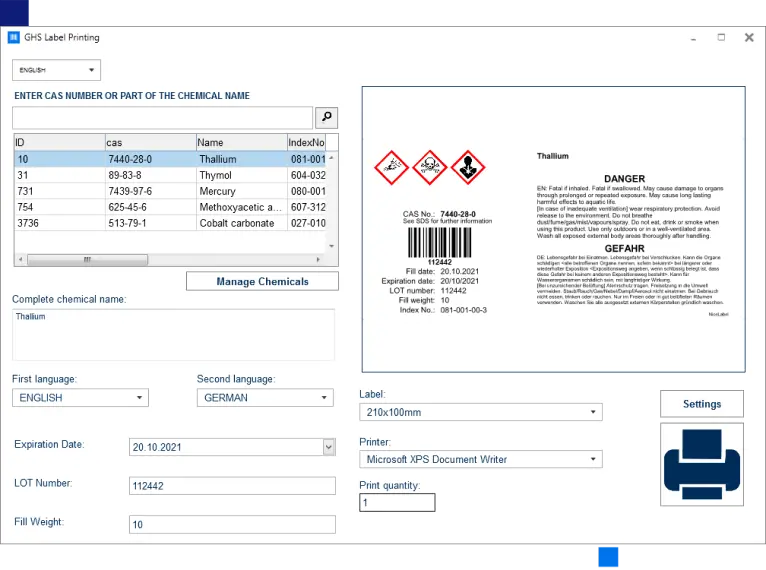Click the blue taskbar icon at bottom
The width and height of the screenshot is (766, 570).
click(608, 557)
